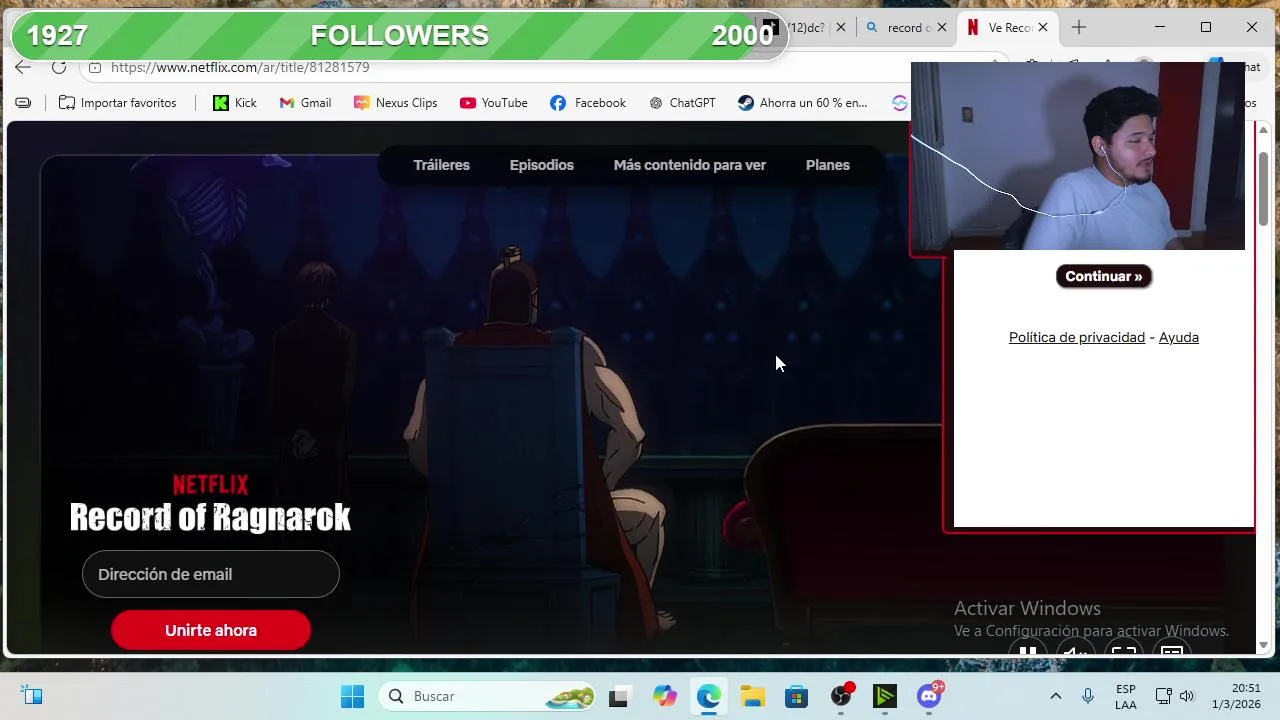Open the Windows Start menu

pos(352,696)
